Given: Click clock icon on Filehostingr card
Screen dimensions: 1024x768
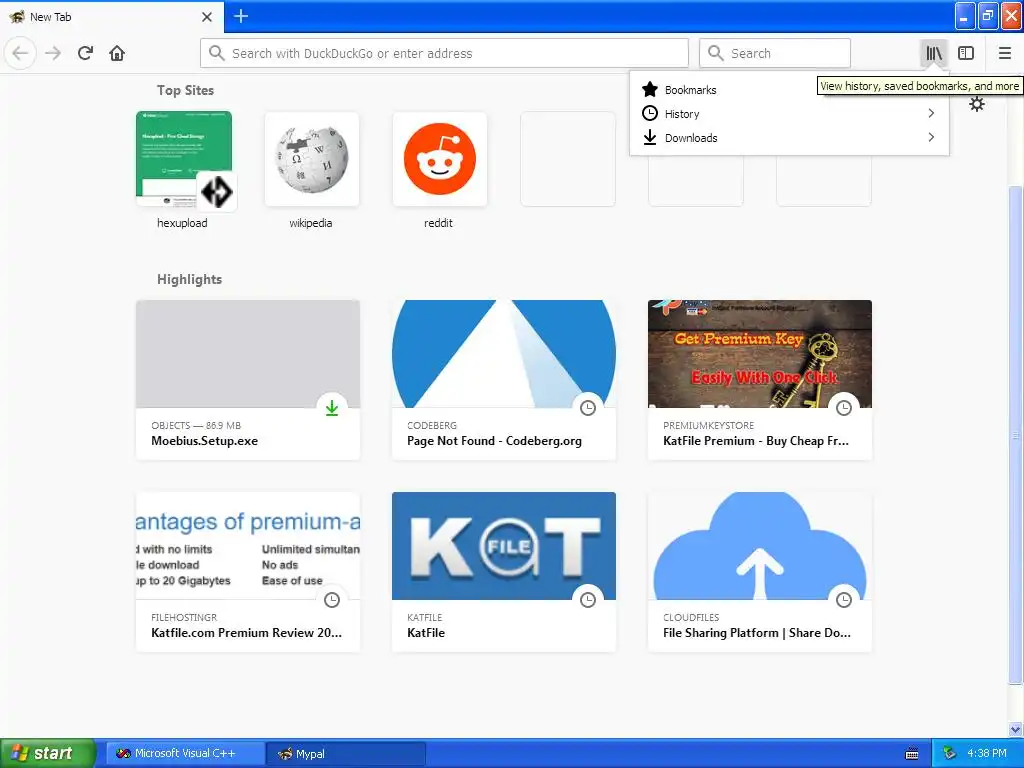Looking at the screenshot, I should click(332, 600).
